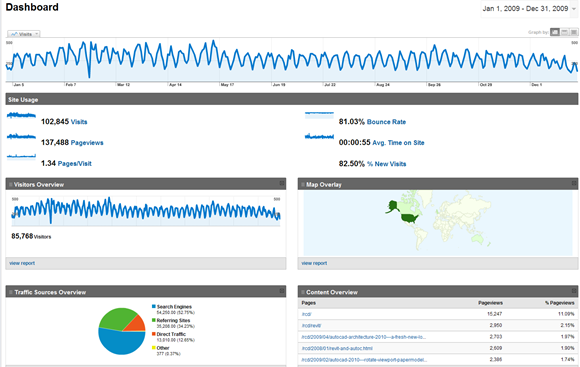Select the orange Direct Traffic pie slice
The height and width of the screenshot is (367, 580).
(x=137, y=324)
